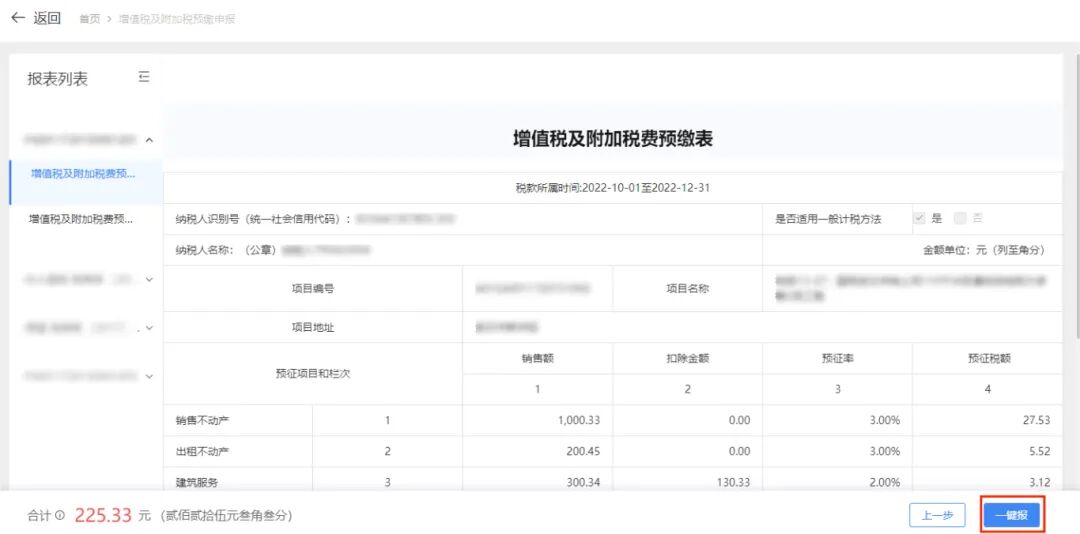Viewport: 1080px width, 534px height.
Task: Click the 一键报 submit button
Action: pos(1012,515)
